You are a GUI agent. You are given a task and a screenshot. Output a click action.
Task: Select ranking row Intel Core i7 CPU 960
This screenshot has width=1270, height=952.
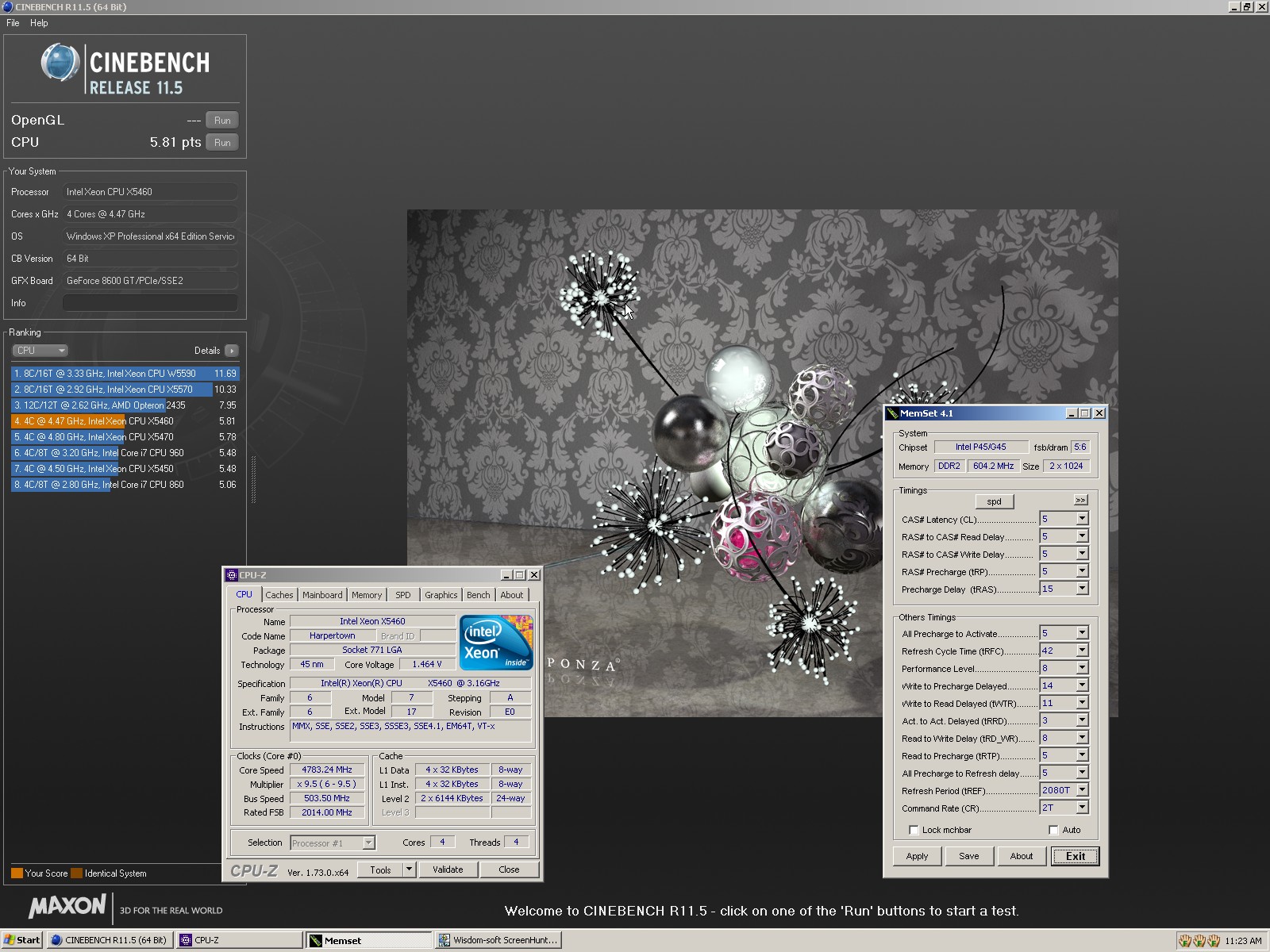[x=125, y=453]
